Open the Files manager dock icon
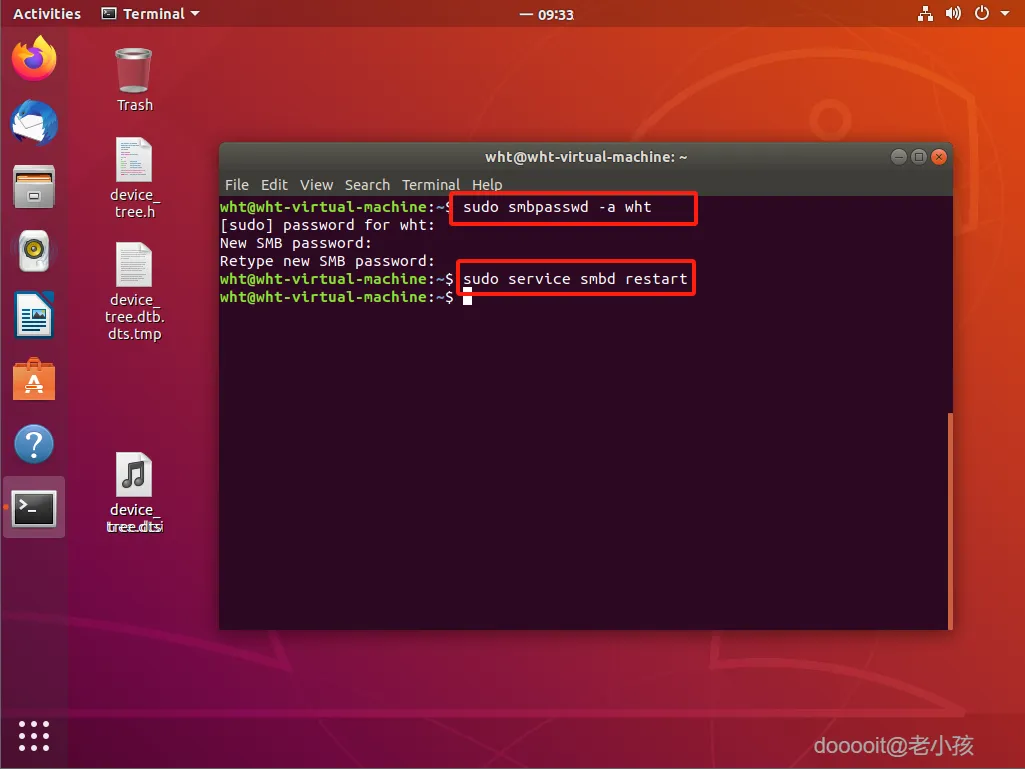1025x769 pixels. [x=34, y=187]
